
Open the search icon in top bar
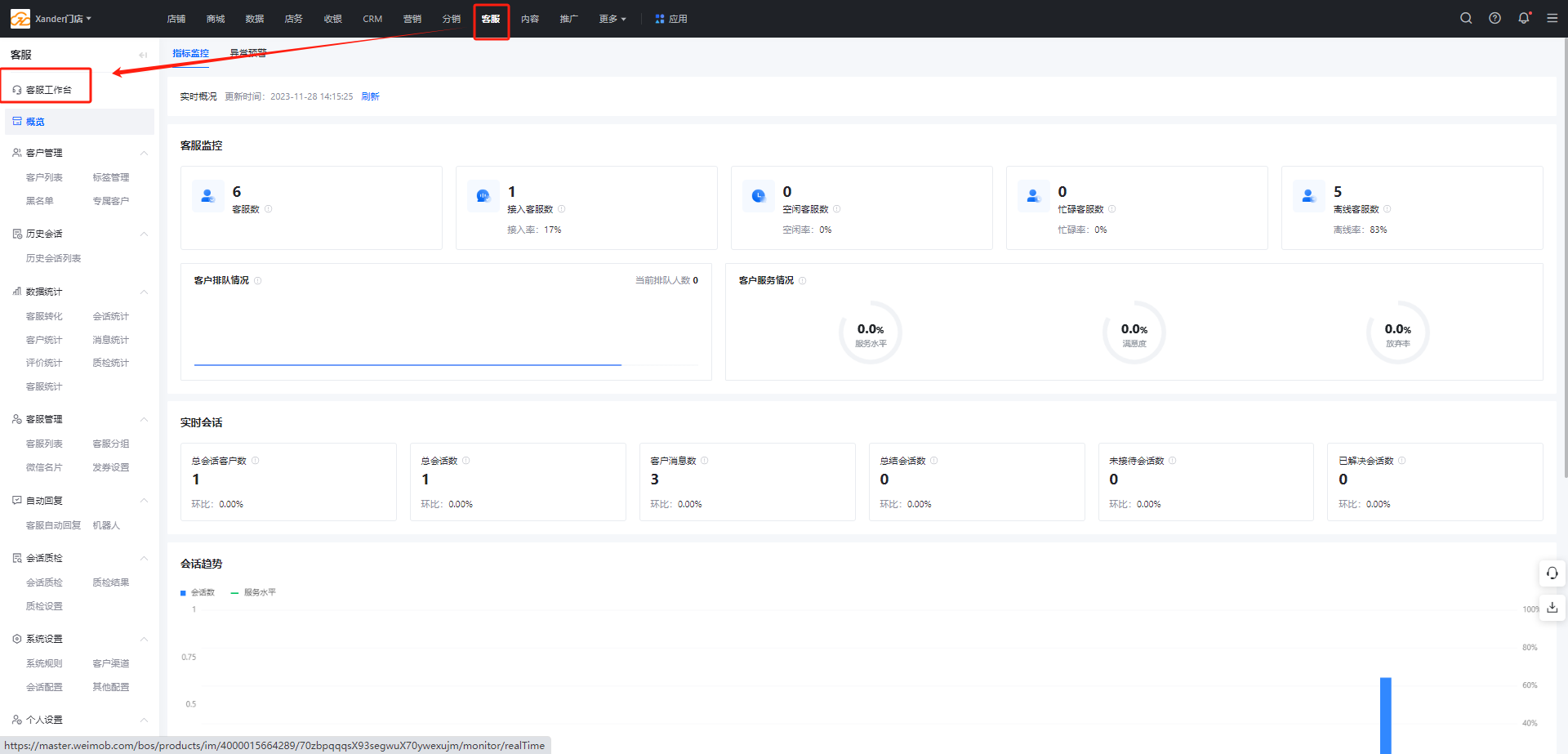click(1466, 18)
